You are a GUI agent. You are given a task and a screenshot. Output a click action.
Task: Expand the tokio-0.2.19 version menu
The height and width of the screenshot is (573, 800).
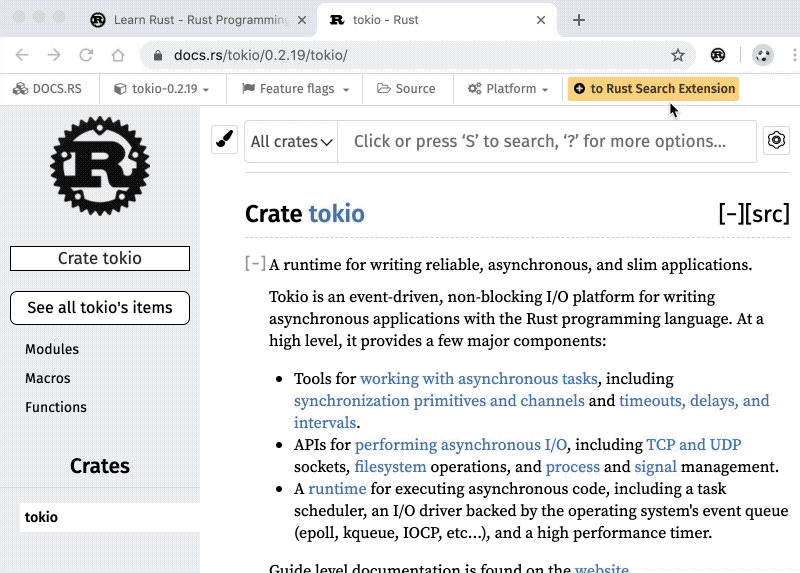point(161,89)
